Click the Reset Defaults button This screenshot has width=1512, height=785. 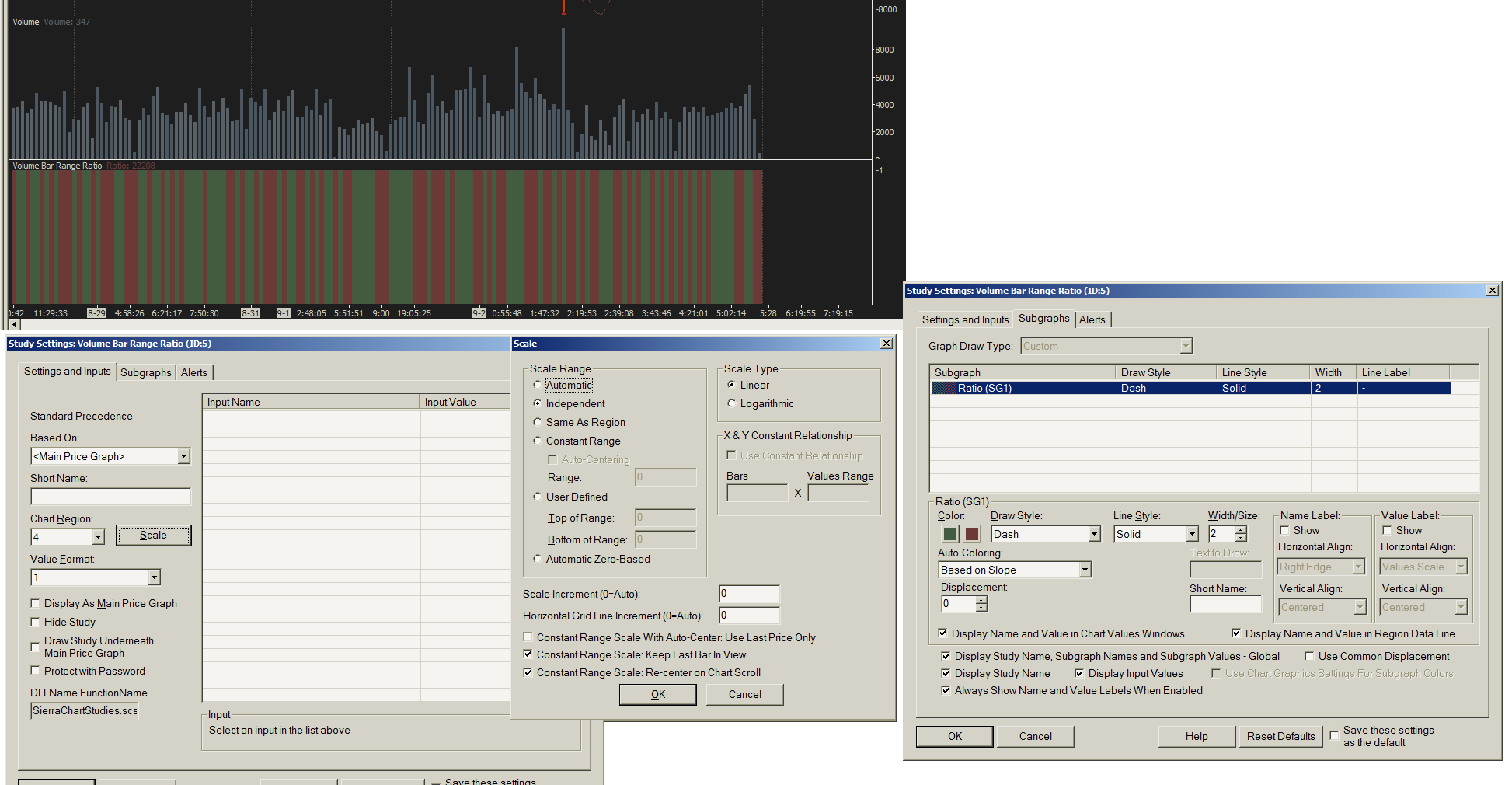pyautogui.click(x=1280, y=736)
